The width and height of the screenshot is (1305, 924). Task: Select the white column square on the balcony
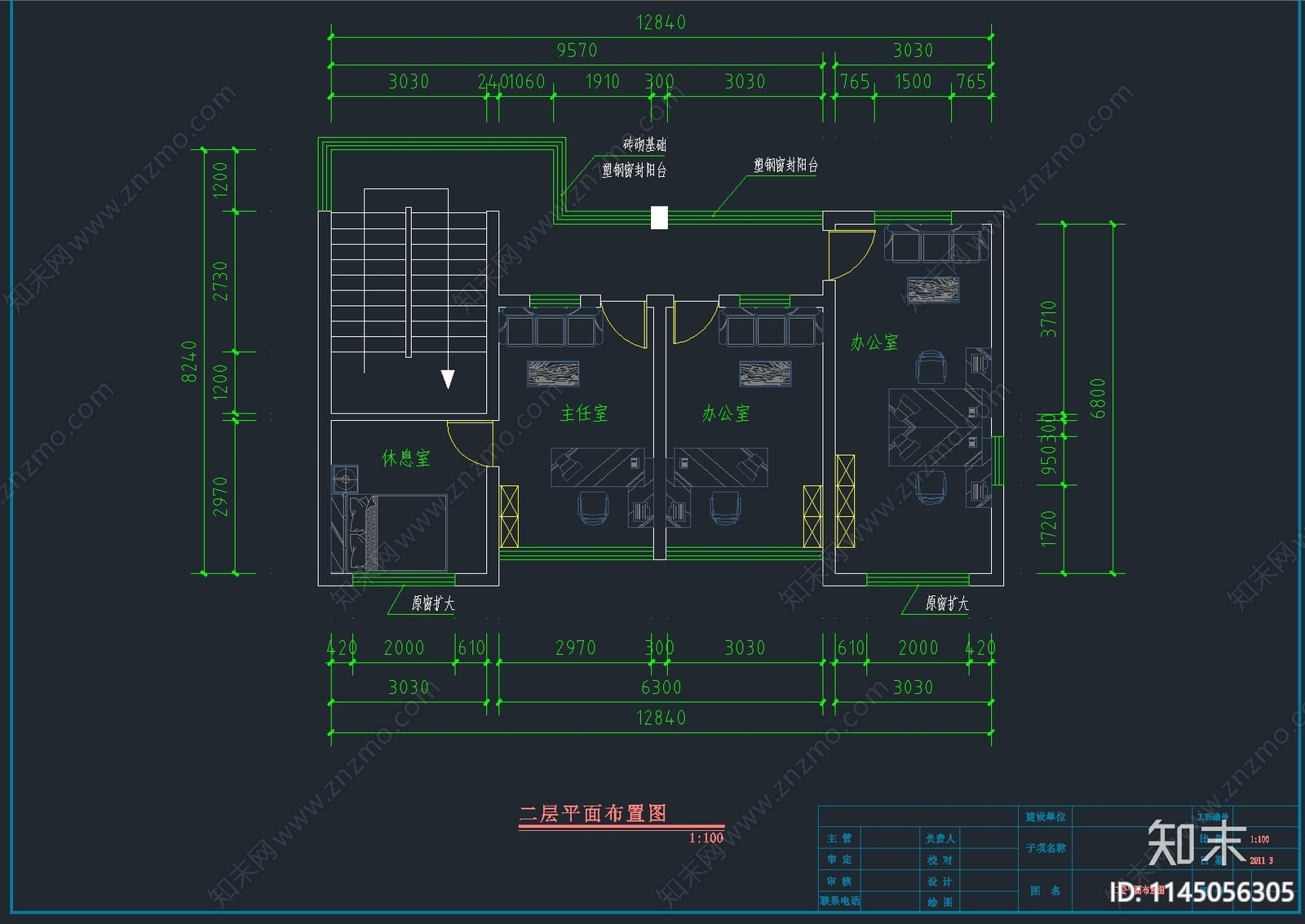pos(659,218)
